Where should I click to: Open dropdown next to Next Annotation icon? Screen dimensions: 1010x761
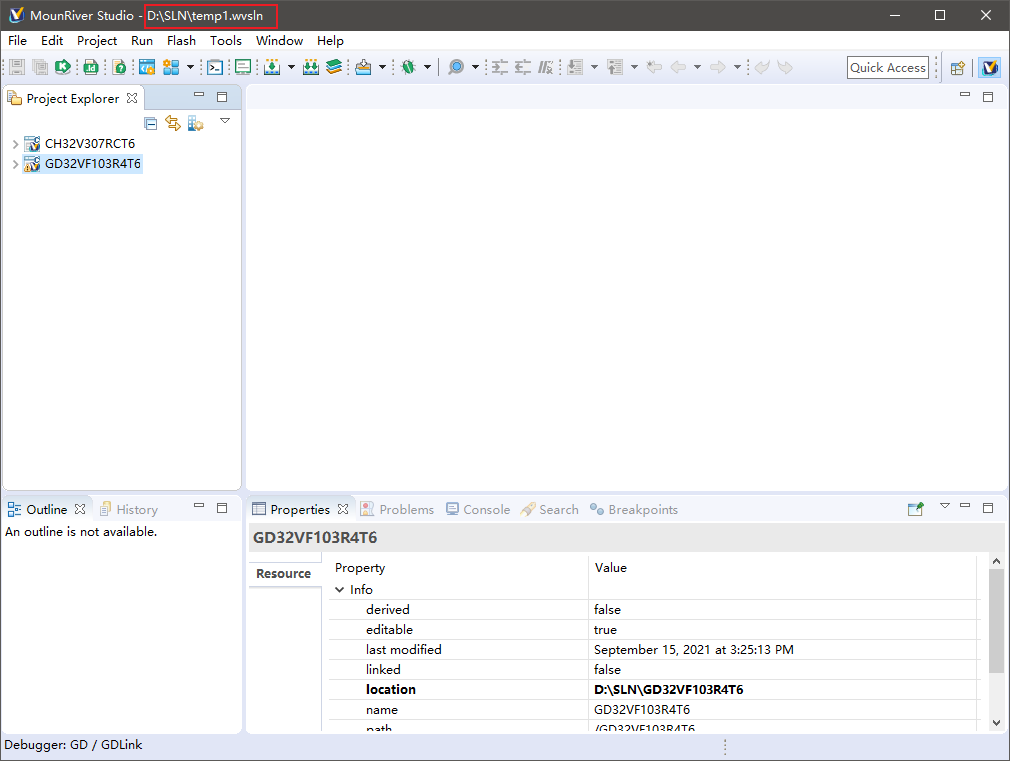pos(595,67)
